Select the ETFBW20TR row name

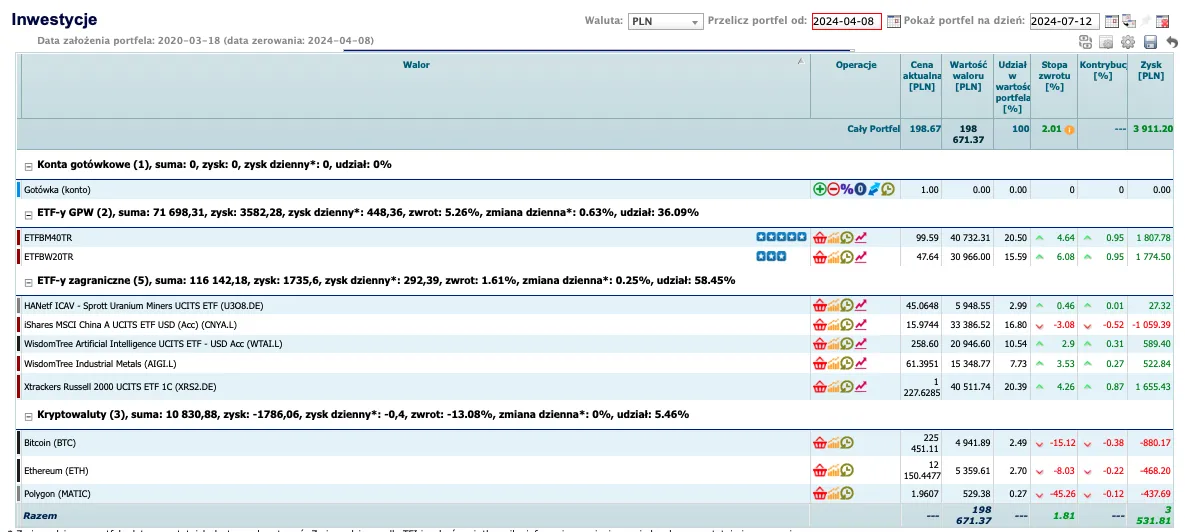pyautogui.click(x=48, y=257)
